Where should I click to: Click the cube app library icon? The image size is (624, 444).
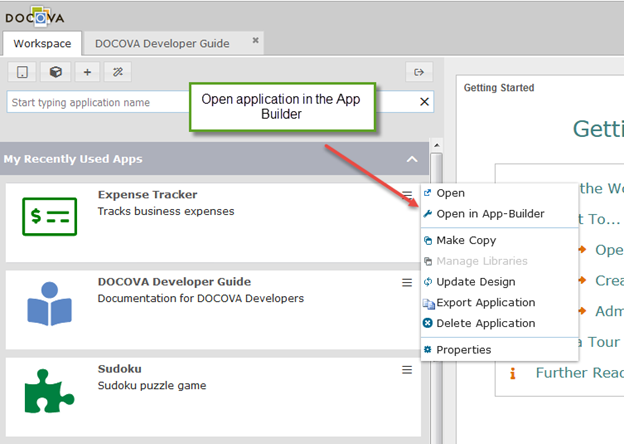(55, 72)
